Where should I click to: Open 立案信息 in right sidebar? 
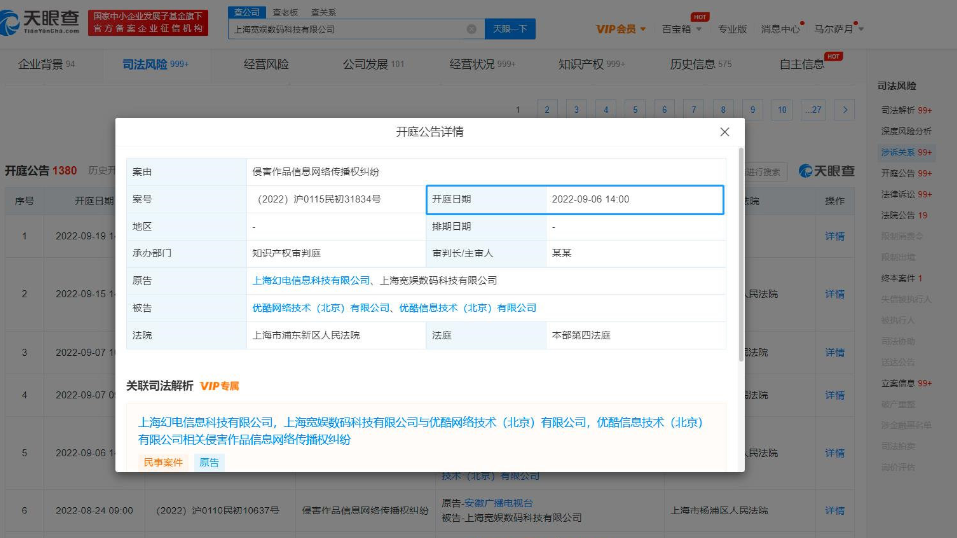tap(906, 383)
